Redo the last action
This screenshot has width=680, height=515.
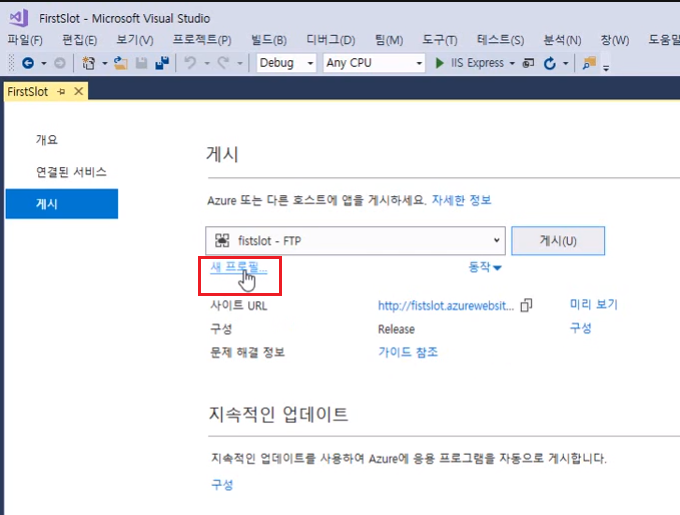click(223, 63)
